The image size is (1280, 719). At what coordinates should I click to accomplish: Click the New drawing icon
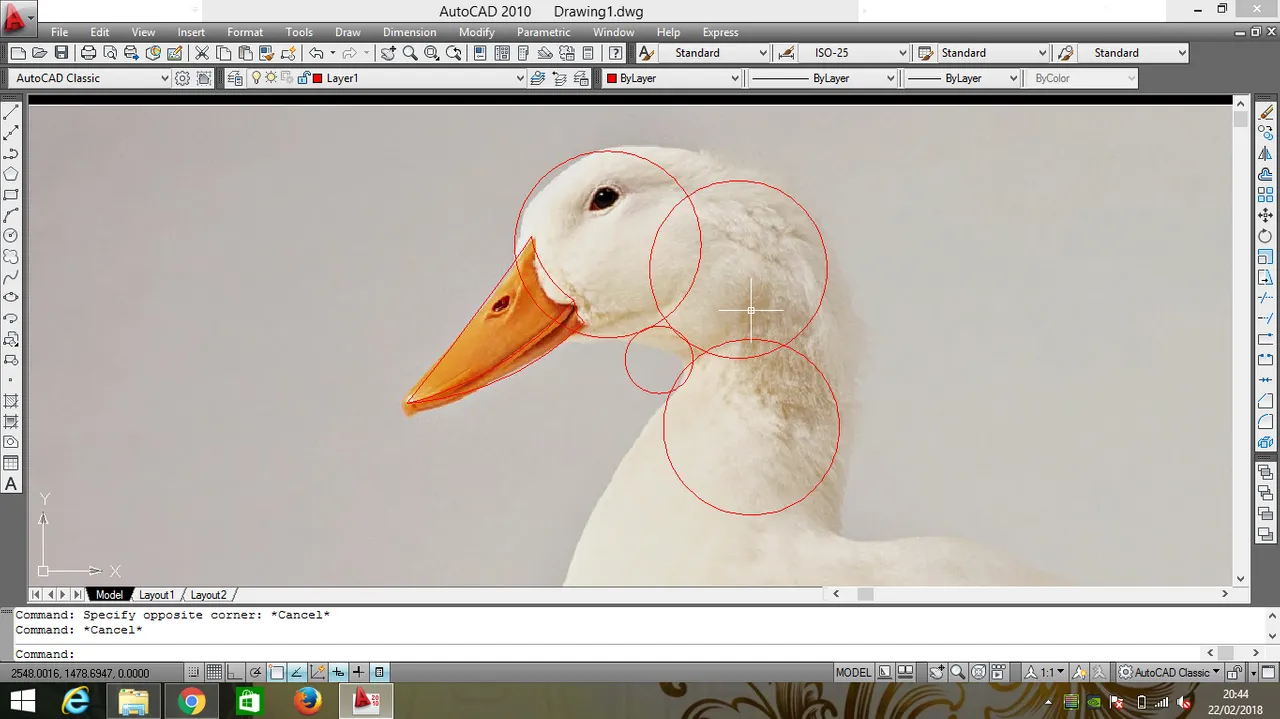(18, 53)
